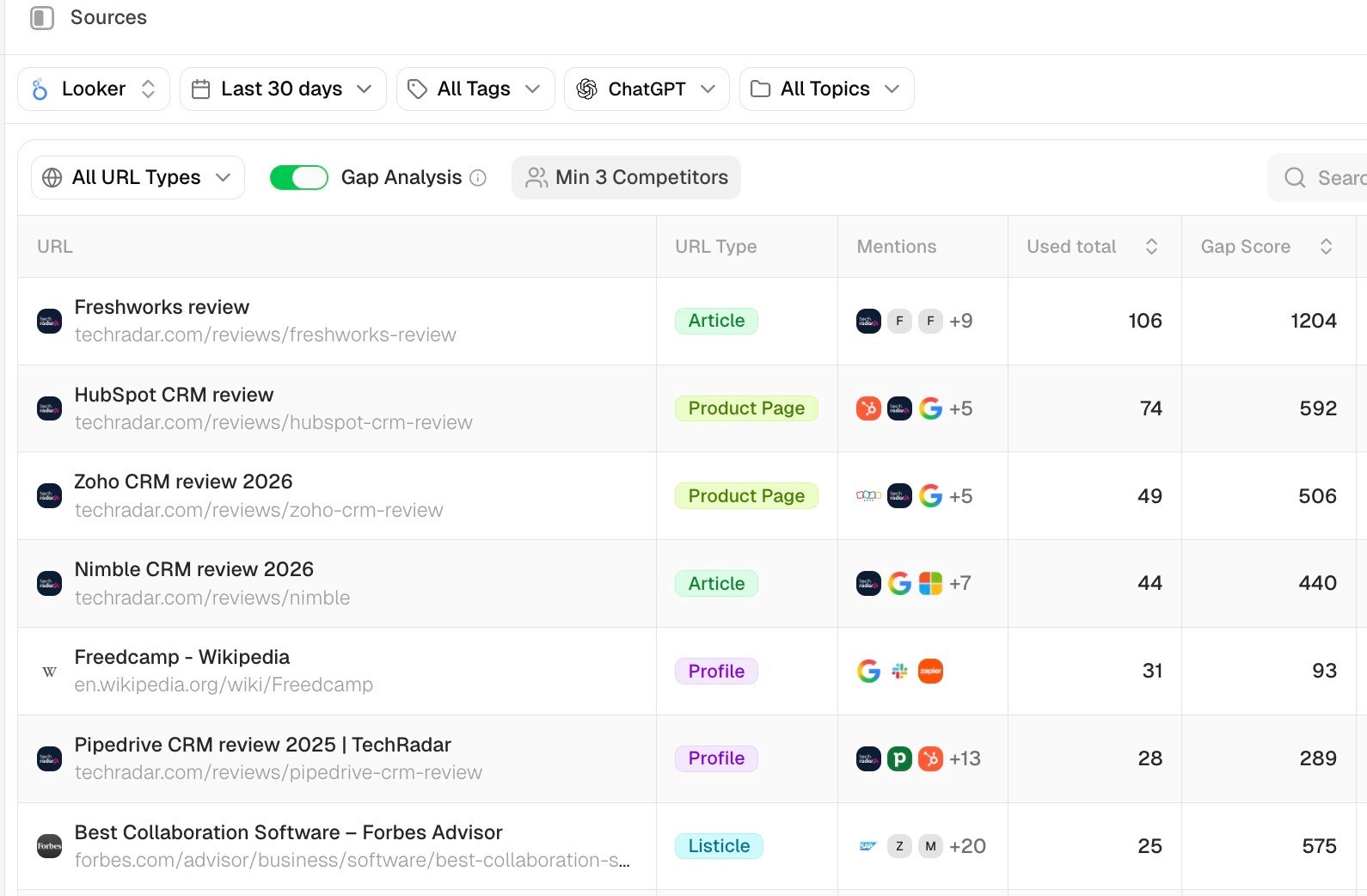Toggle the sidebar panel icon beside Sources
Image resolution: width=1367 pixels, height=896 pixels.
(41, 18)
